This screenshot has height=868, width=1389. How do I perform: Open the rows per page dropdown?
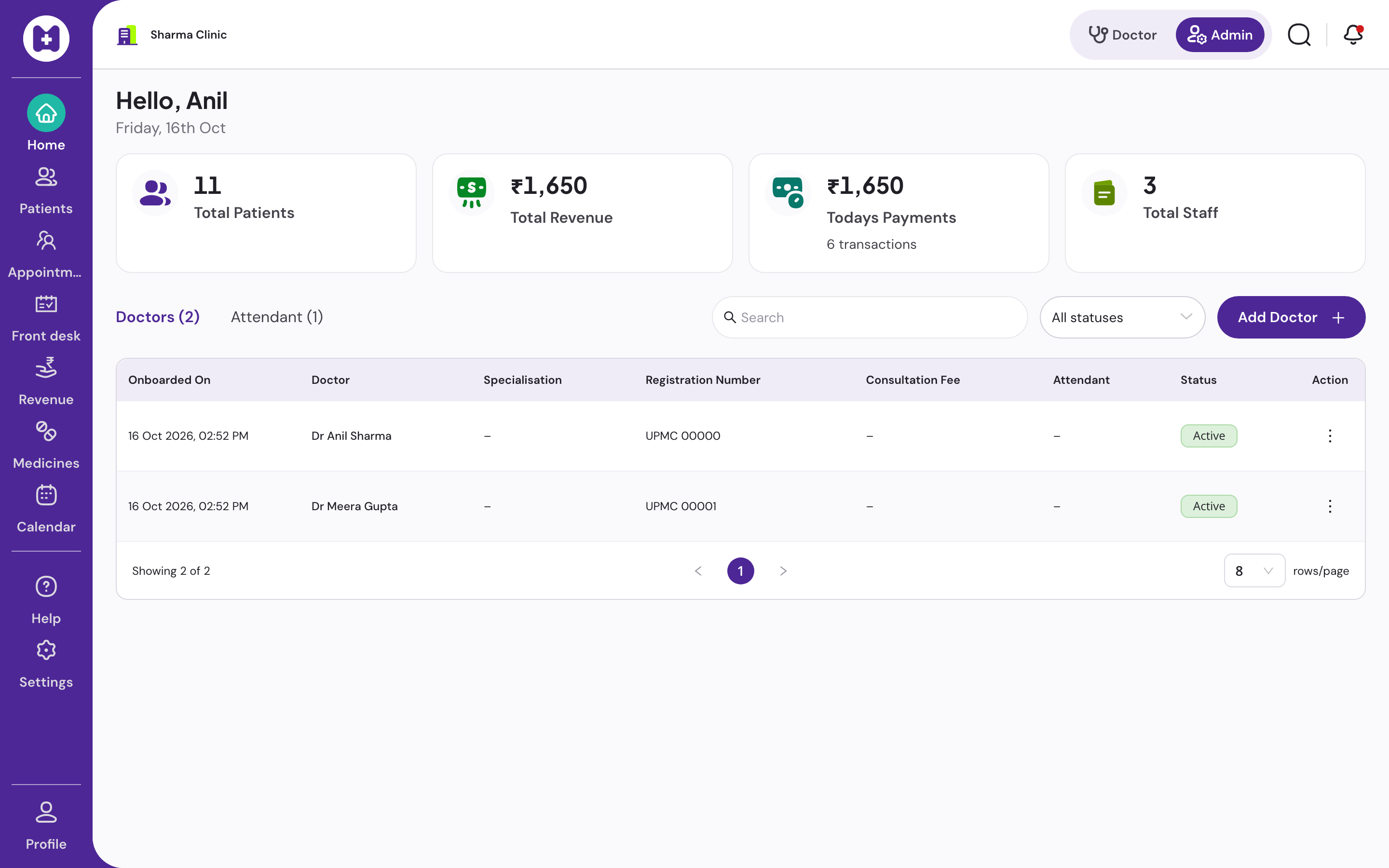[x=1254, y=570]
